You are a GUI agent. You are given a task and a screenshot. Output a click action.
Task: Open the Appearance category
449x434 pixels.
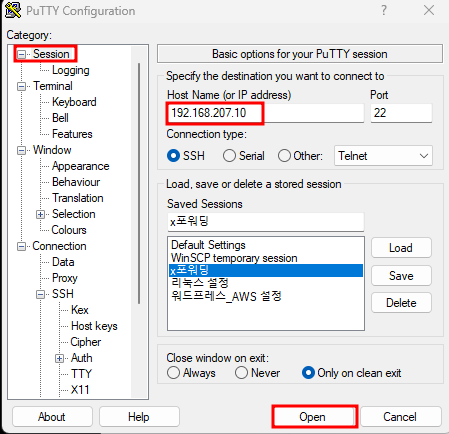click(x=80, y=166)
